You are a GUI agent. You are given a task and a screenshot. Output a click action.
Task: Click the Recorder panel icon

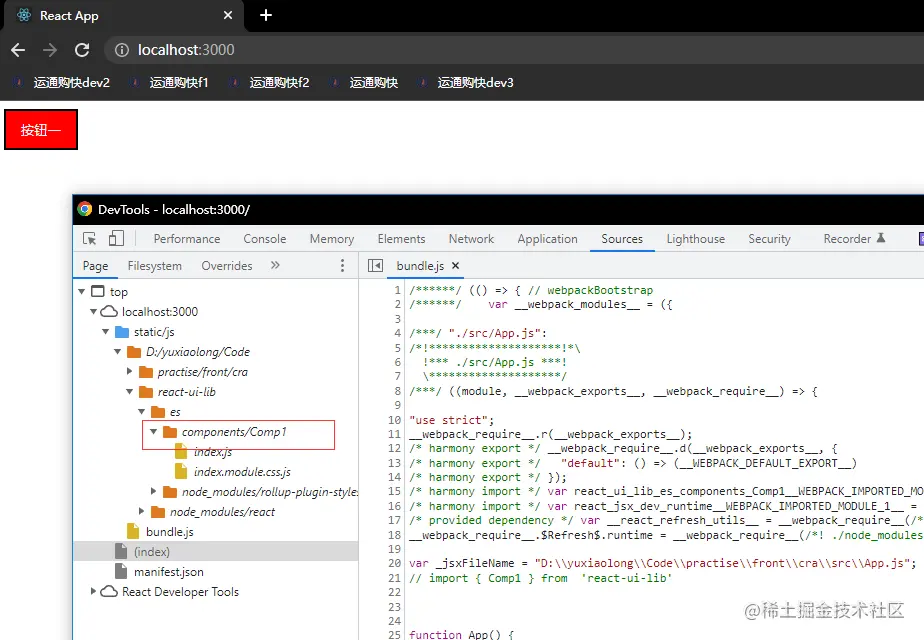point(846,239)
